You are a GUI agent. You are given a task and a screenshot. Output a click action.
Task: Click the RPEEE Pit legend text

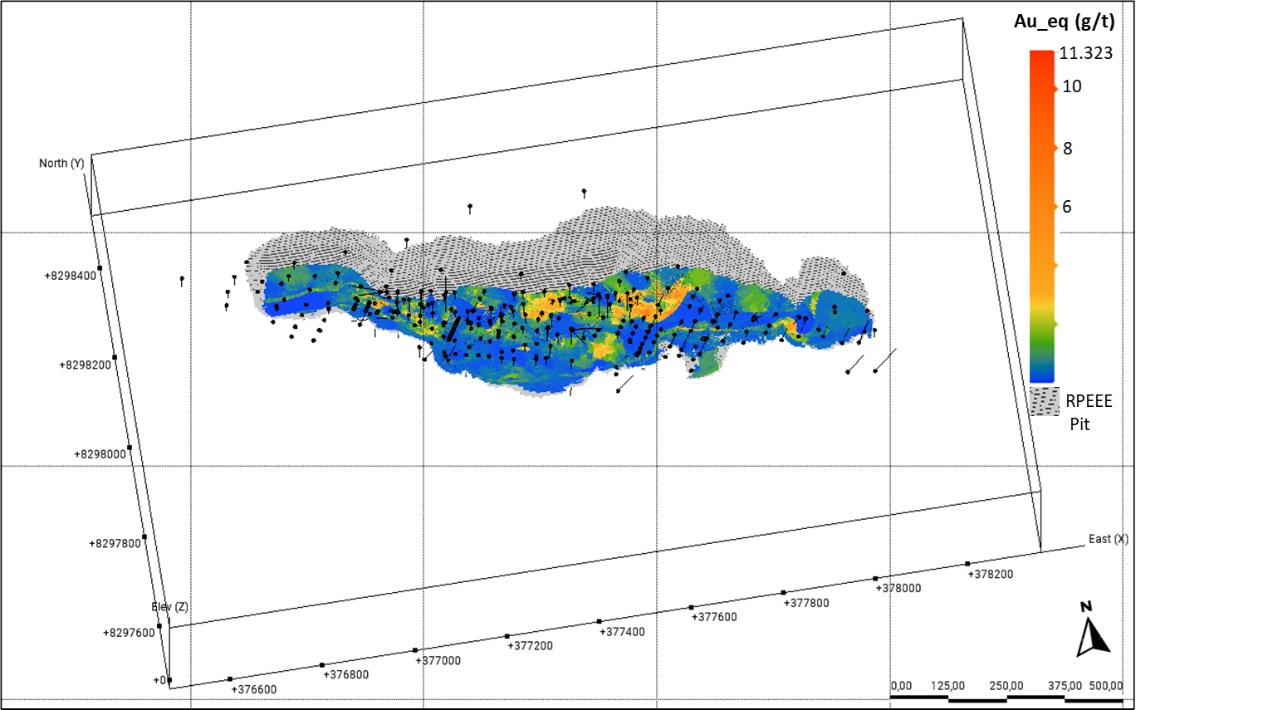click(1088, 412)
